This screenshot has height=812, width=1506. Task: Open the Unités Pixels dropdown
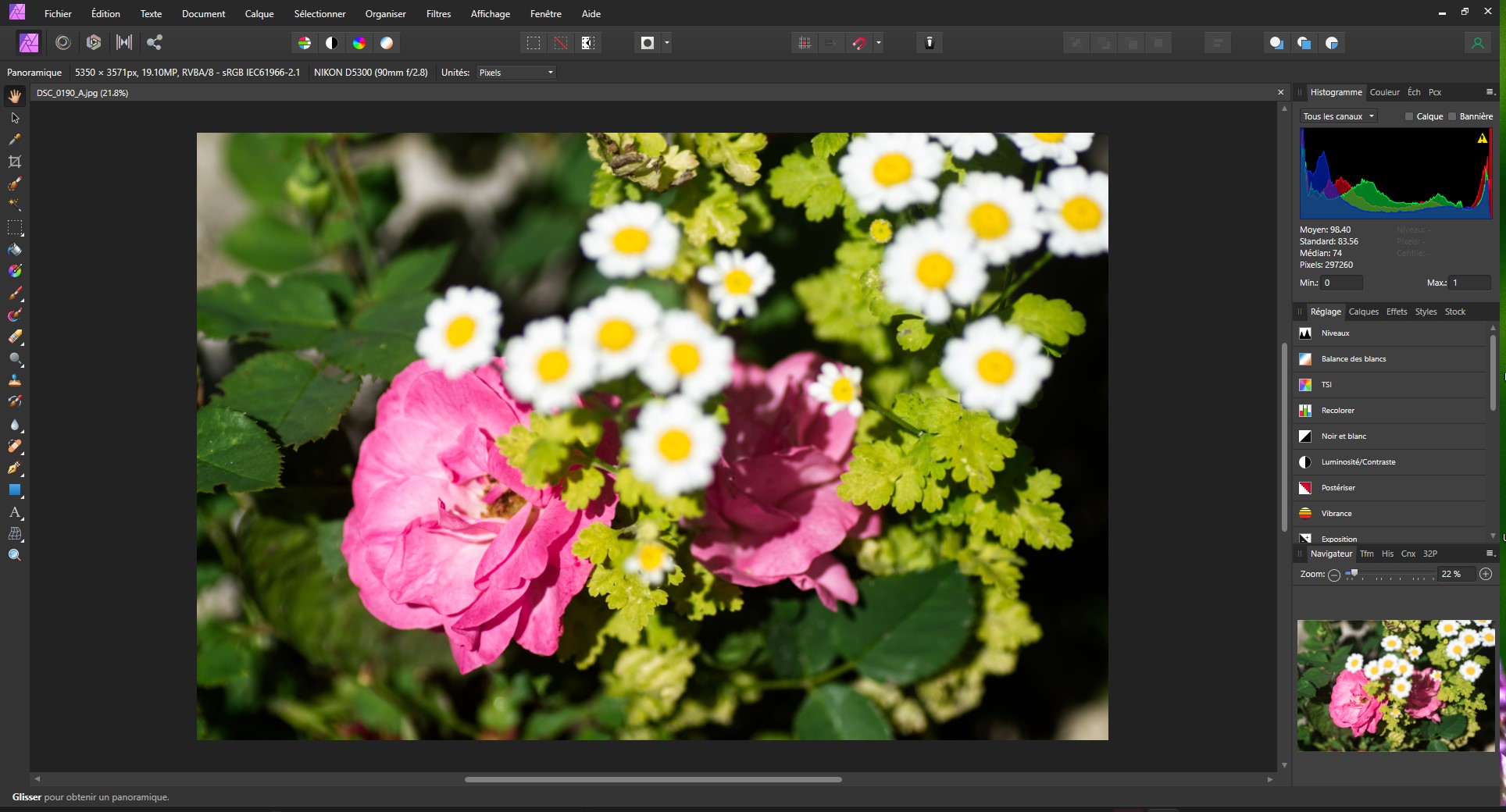pos(516,73)
